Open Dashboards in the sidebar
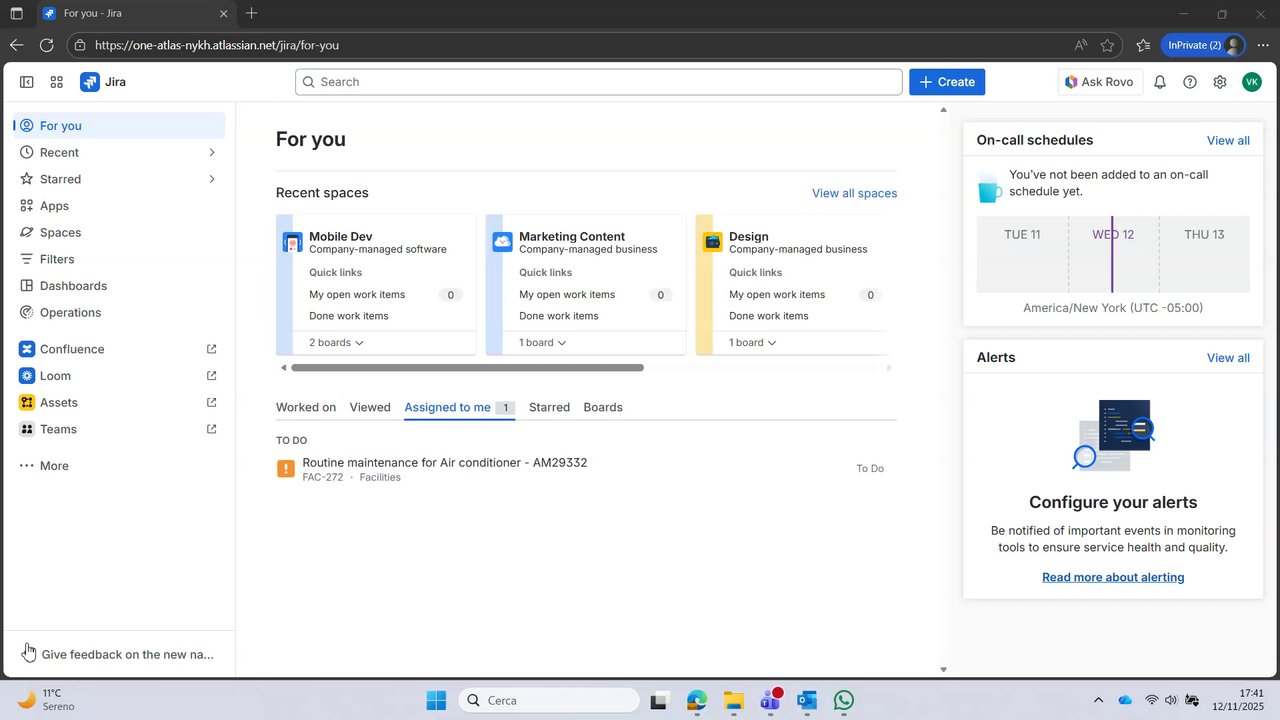The image size is (1280, 720). (119, 285)
